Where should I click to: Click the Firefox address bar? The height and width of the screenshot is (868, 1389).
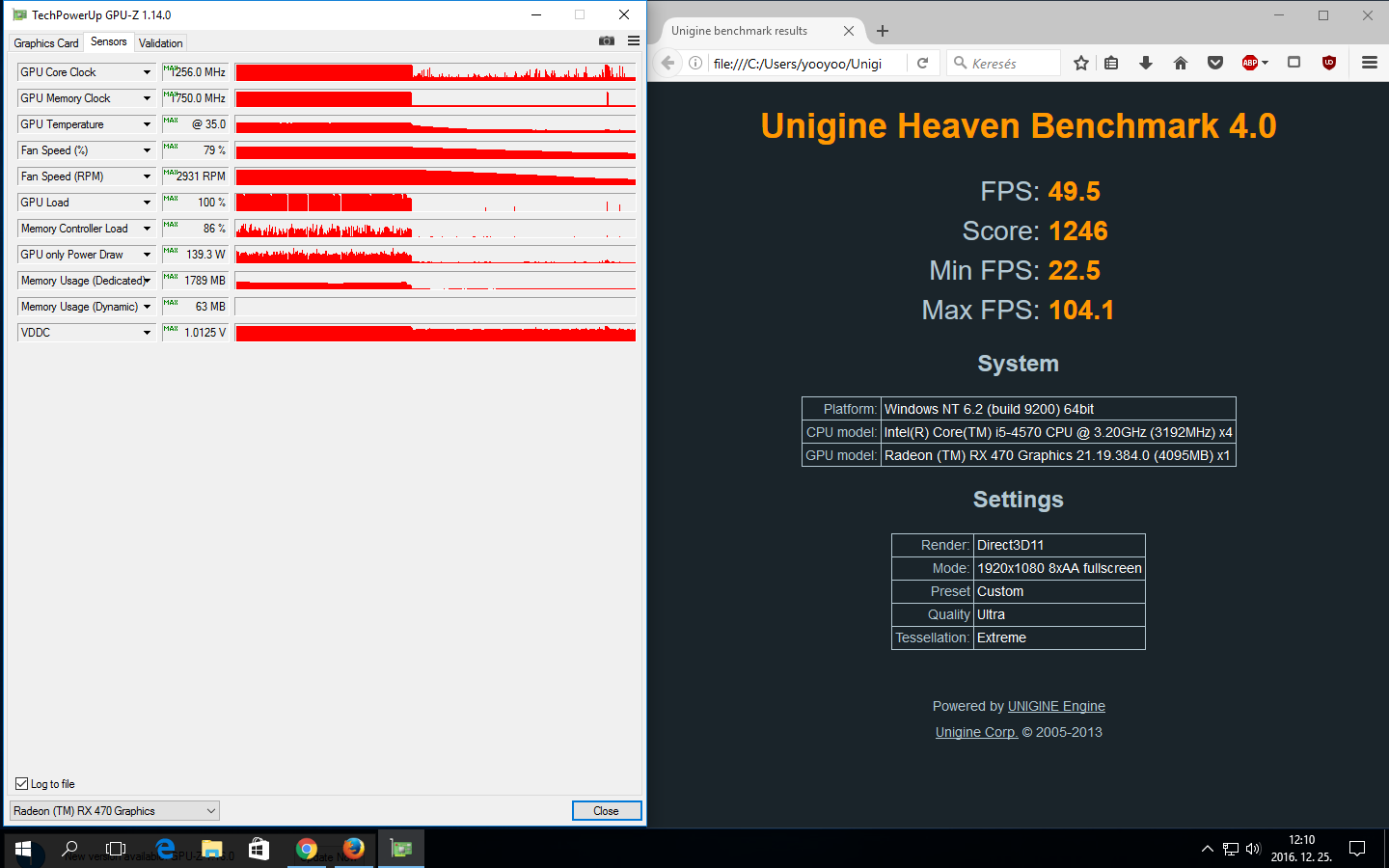point(806,63)
